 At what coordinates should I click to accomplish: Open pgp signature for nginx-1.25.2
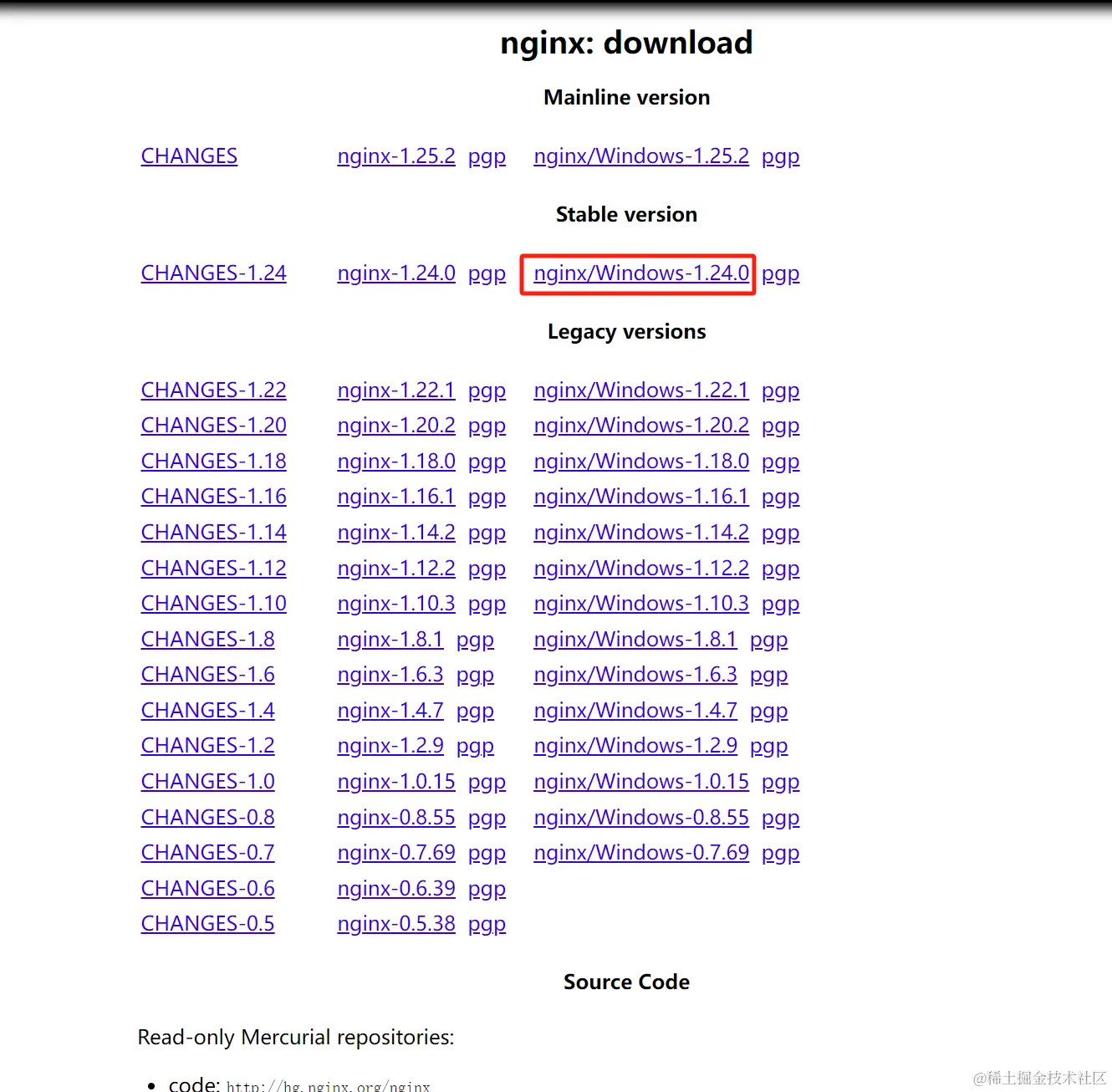coord(487,157)
